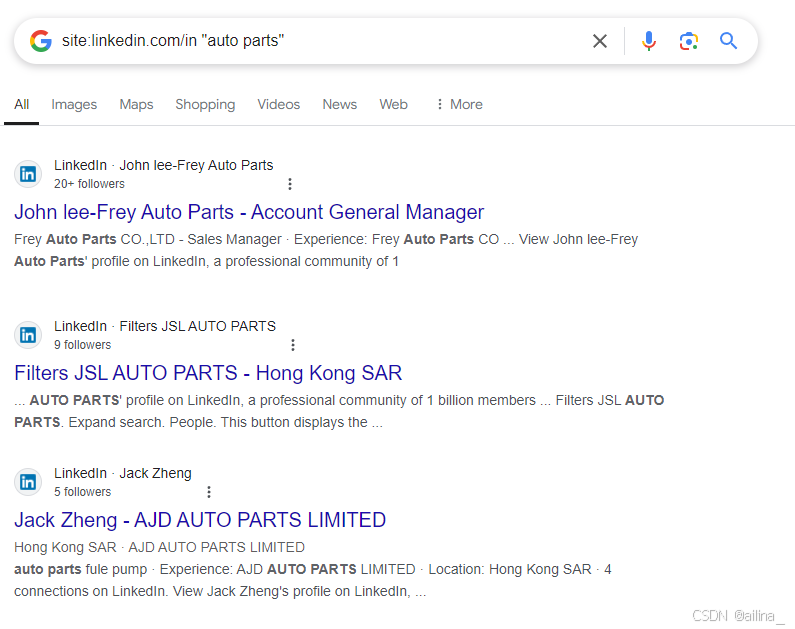Viewport: 795px width, 629px height.
Task: Click the Google logo in search bar
Action: [x=41, y=41]
